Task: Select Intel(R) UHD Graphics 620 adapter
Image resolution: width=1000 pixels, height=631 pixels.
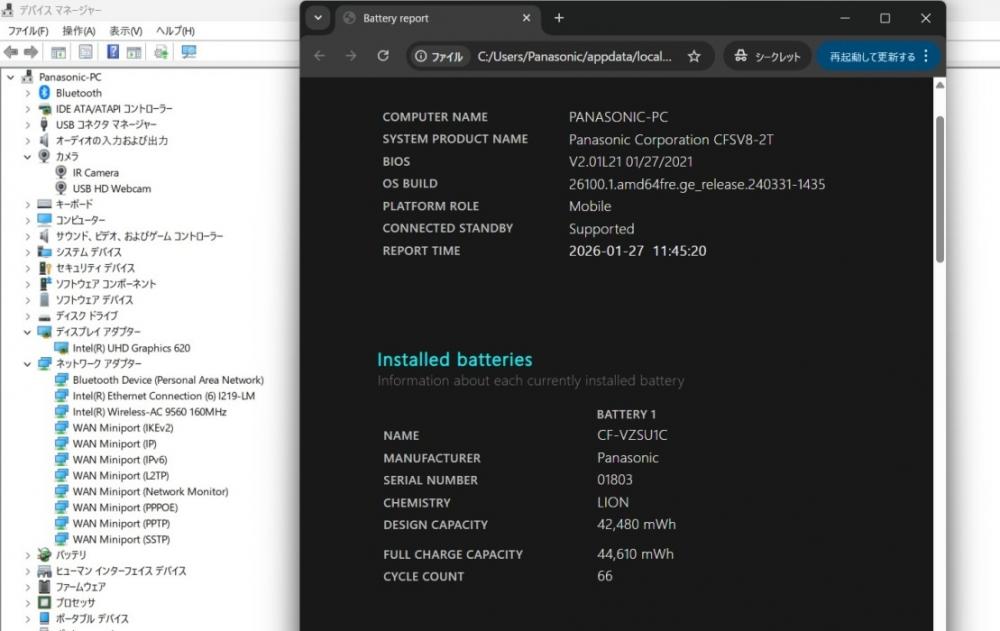Action: coord(131,348)
